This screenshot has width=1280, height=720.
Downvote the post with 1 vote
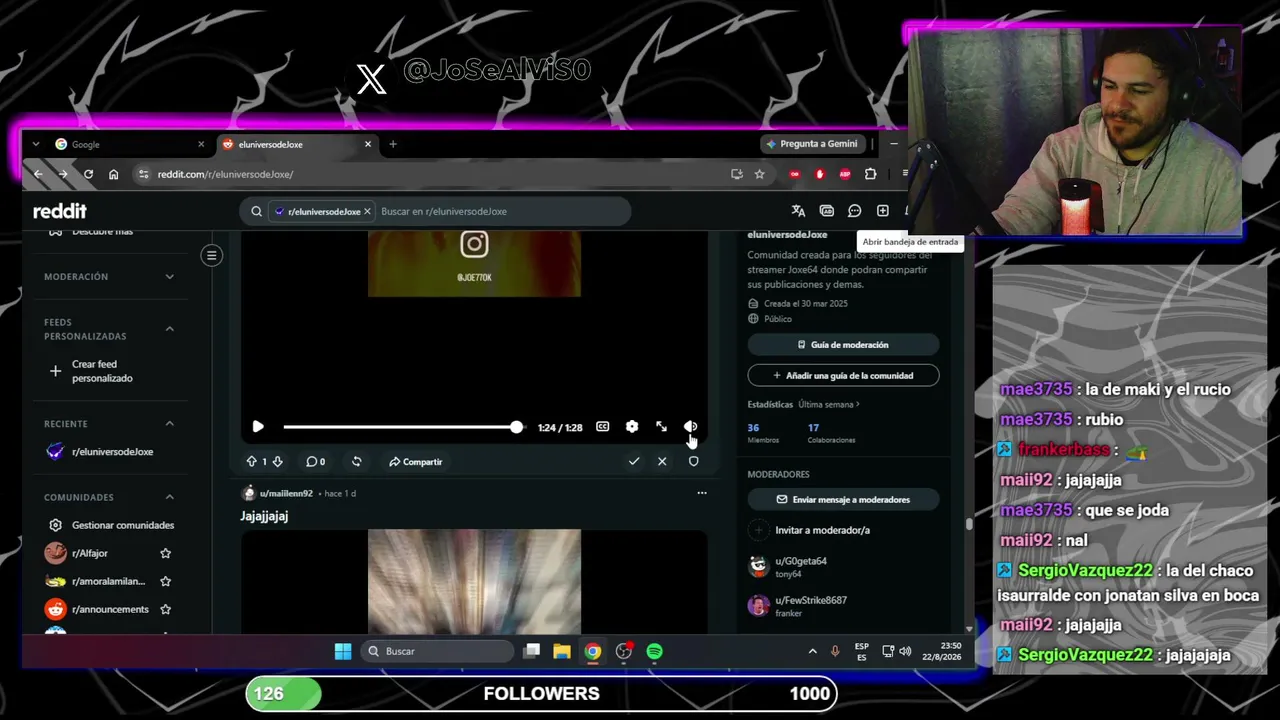(x=277, y=462)
